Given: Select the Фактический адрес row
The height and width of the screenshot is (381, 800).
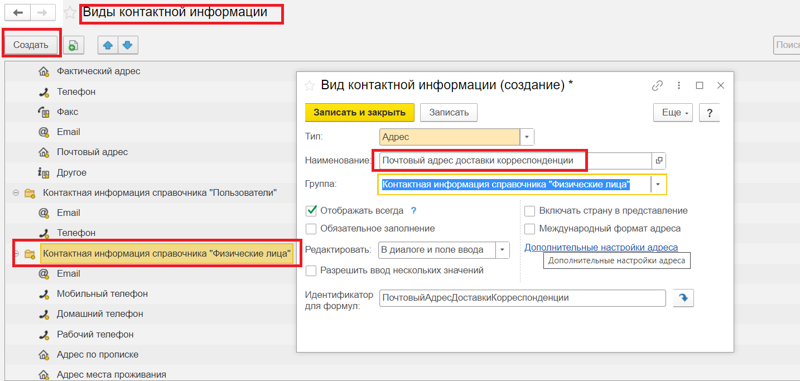Looking at the screenshot, I should point(98,71).
